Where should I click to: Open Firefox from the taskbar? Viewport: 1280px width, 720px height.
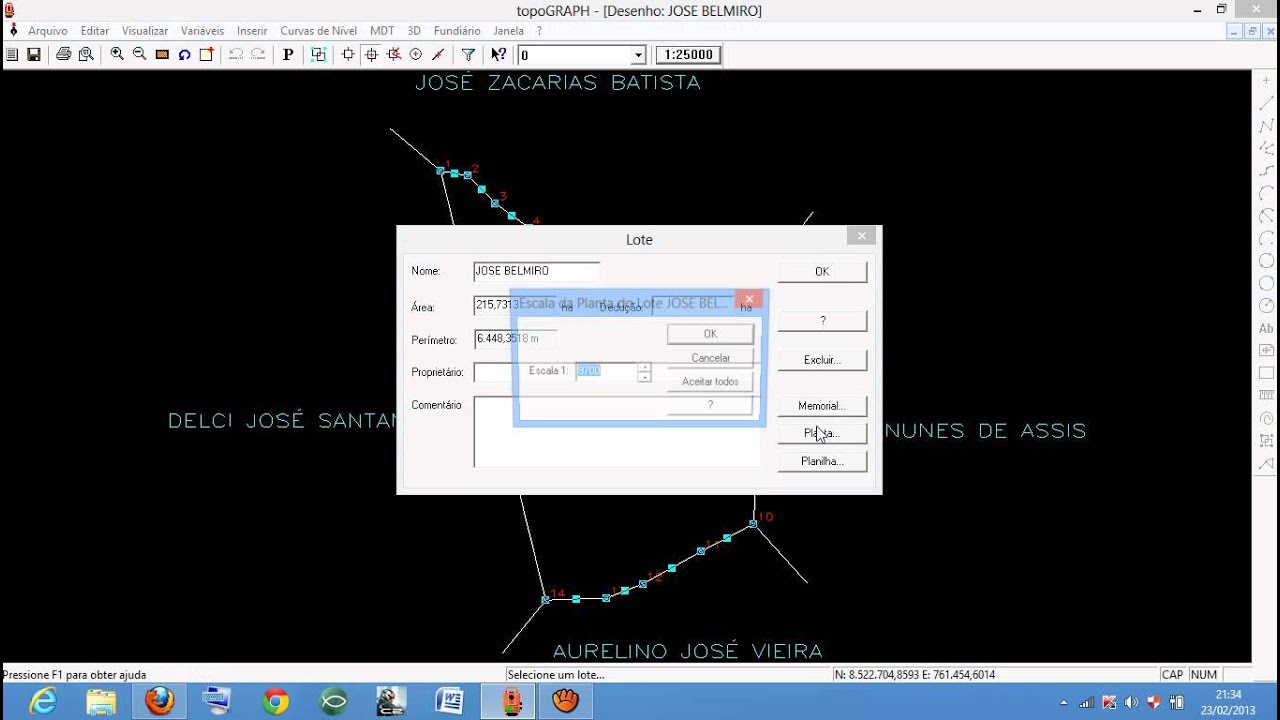(159, 701)
